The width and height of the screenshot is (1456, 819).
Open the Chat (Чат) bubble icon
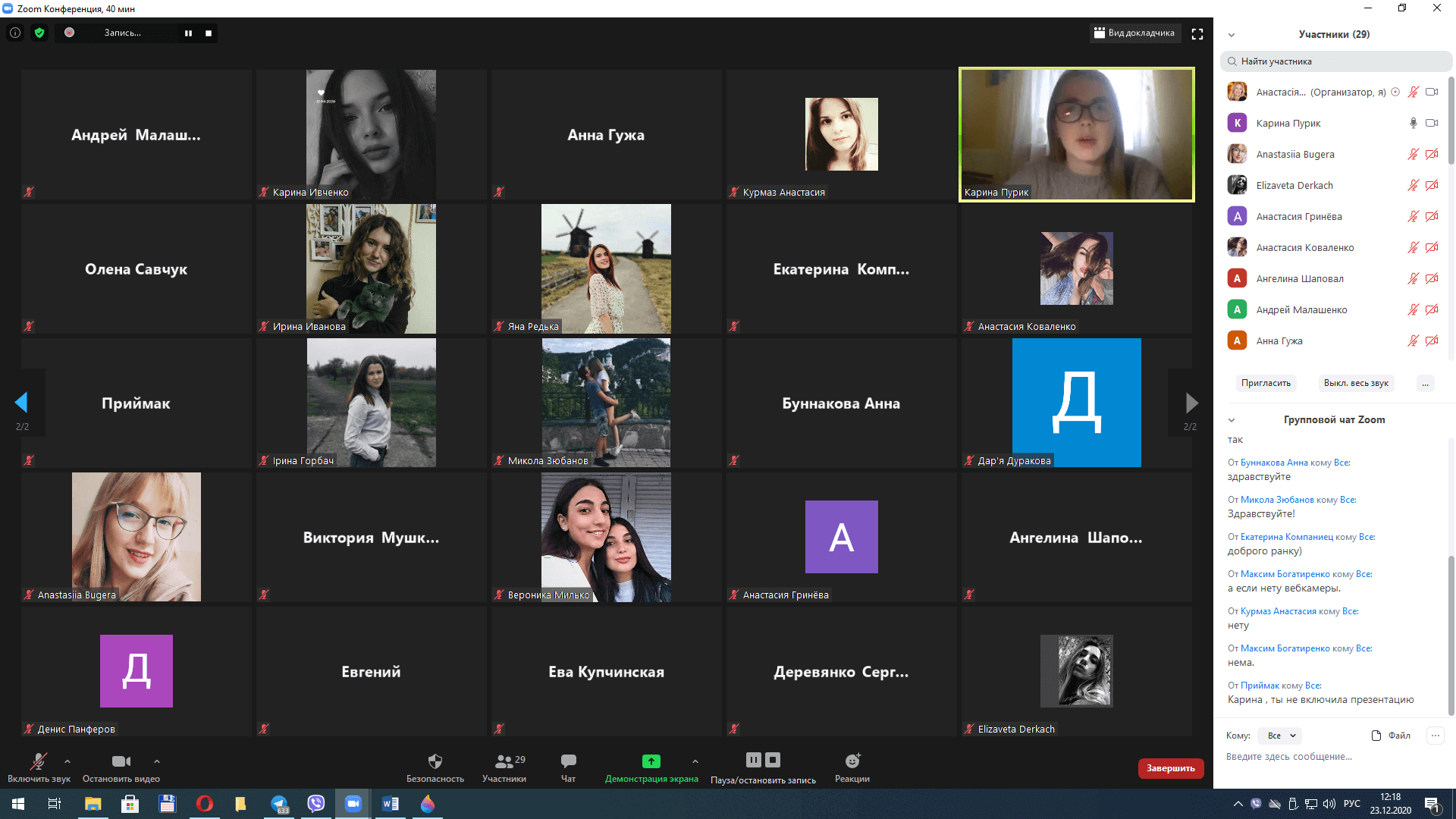[x=568, y=761]
